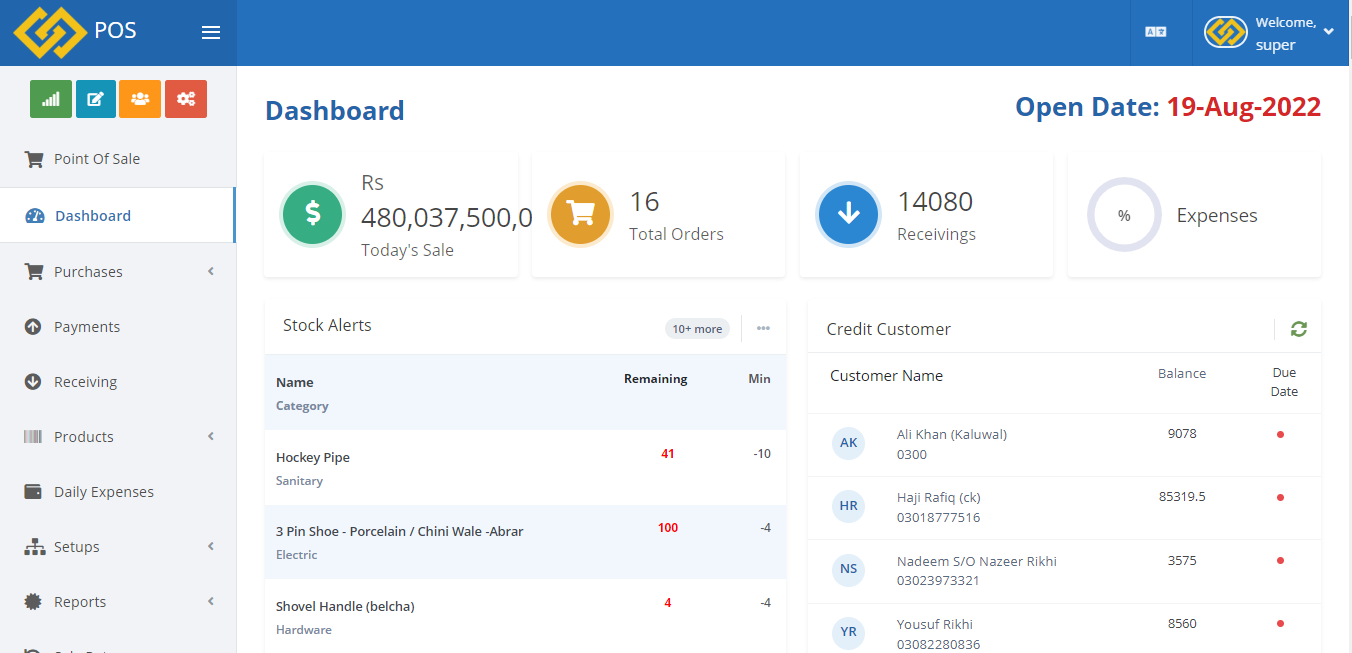This screenshot has height=653, width=1352.
Task: Click Hockey Pipe remaining value 41
Action: point(668,453)
